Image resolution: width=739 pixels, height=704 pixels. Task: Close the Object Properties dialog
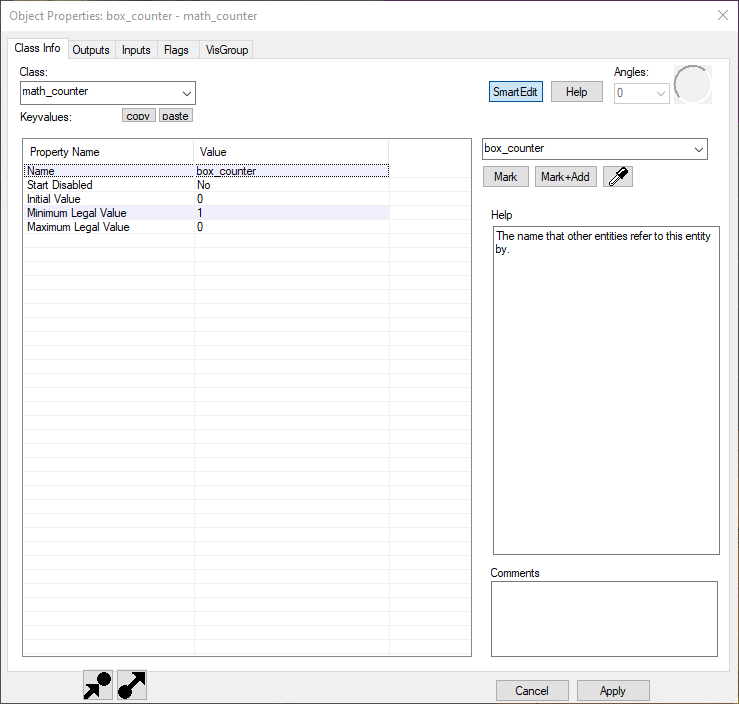click(723, 15)
